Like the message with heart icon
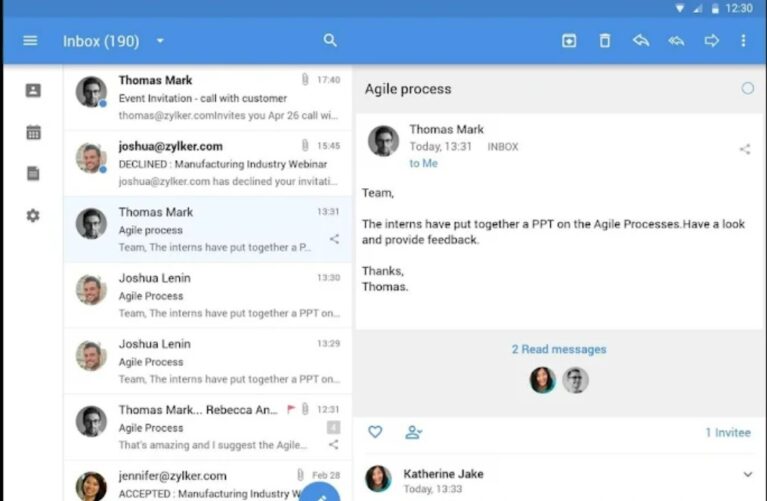This screenshot has width=767, height=501. [375, 432]
